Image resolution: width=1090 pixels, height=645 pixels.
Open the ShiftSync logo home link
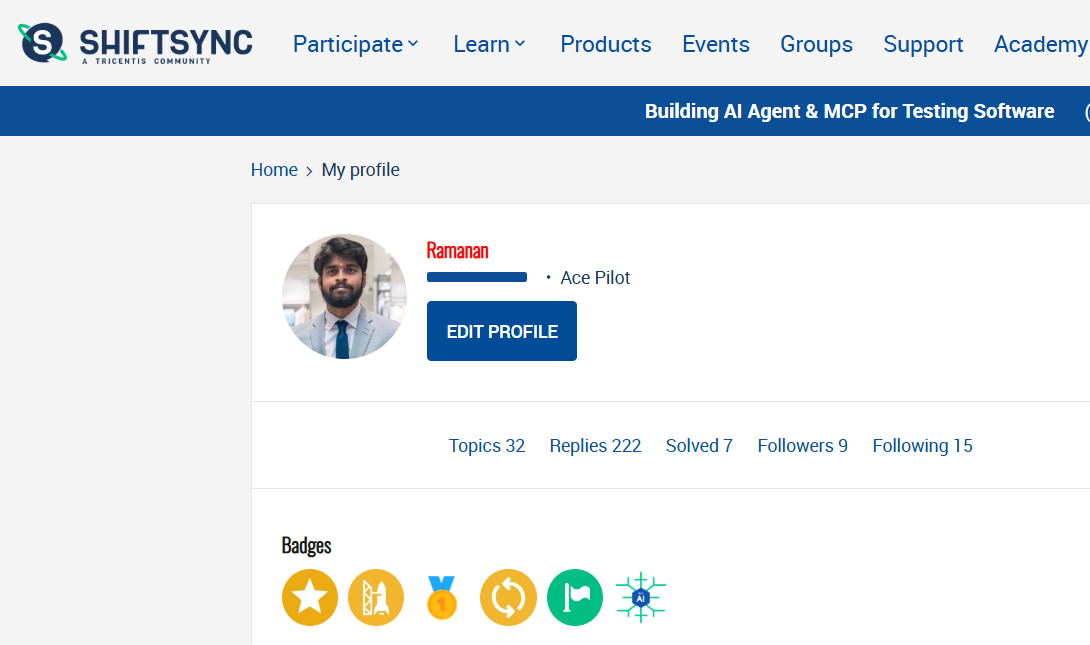(135, 43)
